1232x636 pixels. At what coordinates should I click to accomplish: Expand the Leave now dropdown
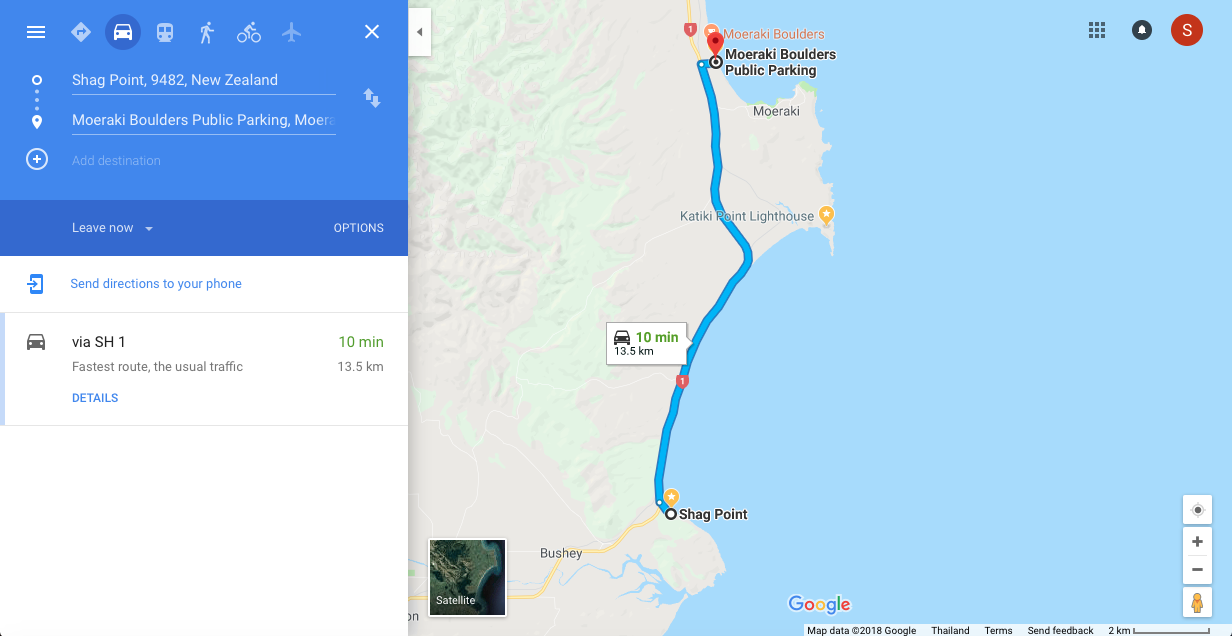click(x=113, y=228)
